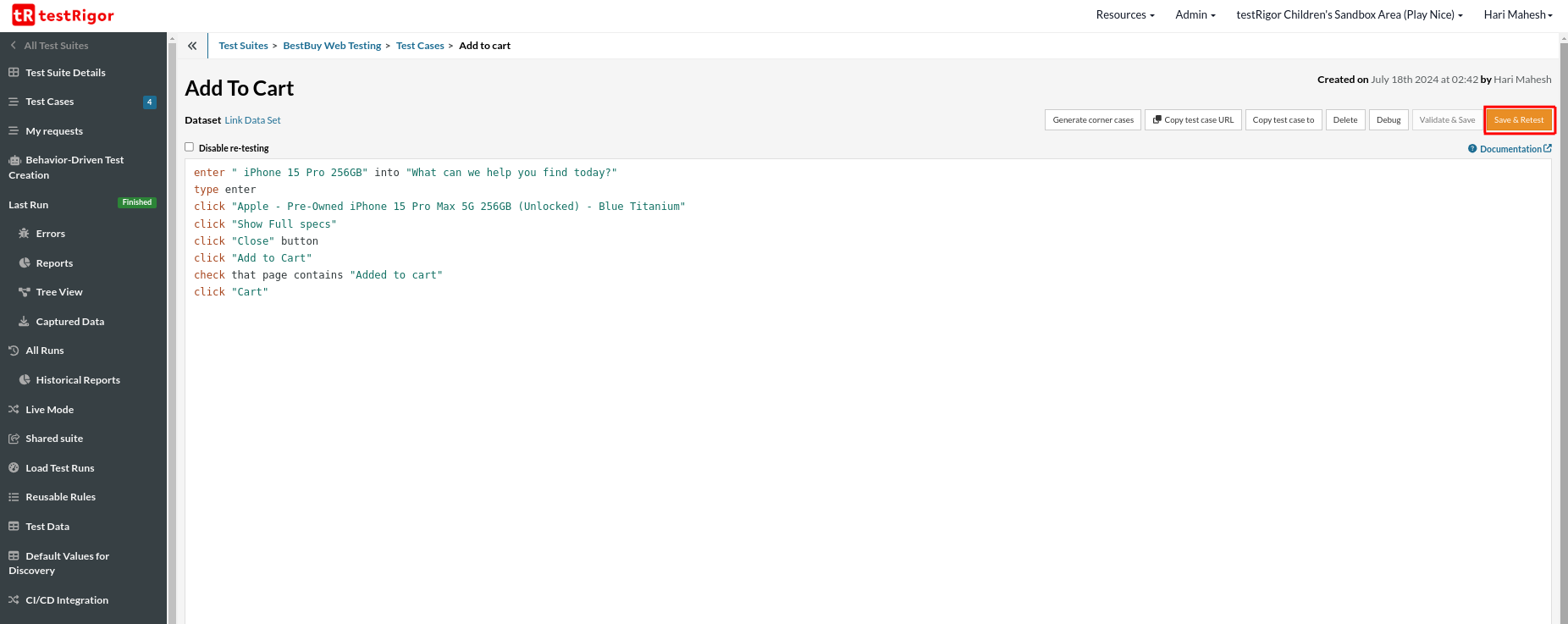Open the Admin dropdown menu

pyautogui.click(x=1195, y=15)
